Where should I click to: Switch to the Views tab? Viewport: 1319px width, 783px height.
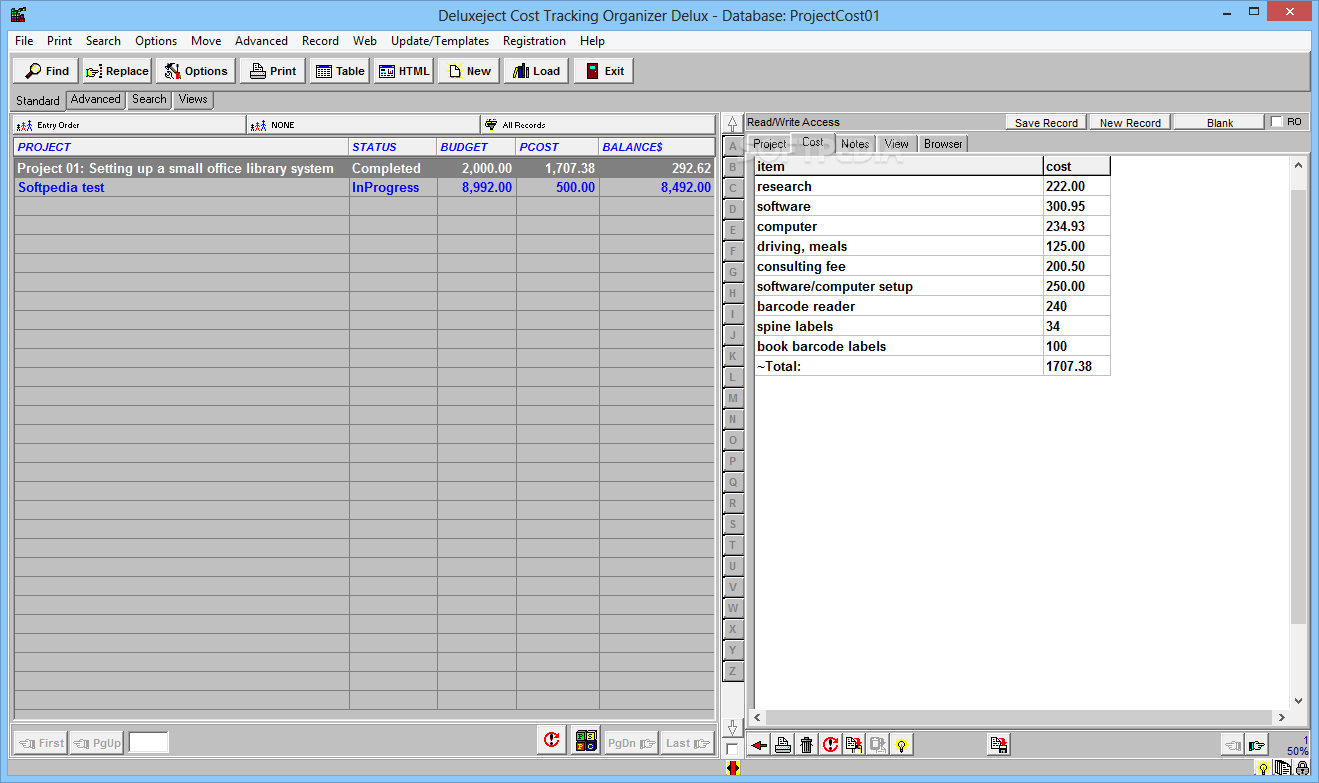193,99
